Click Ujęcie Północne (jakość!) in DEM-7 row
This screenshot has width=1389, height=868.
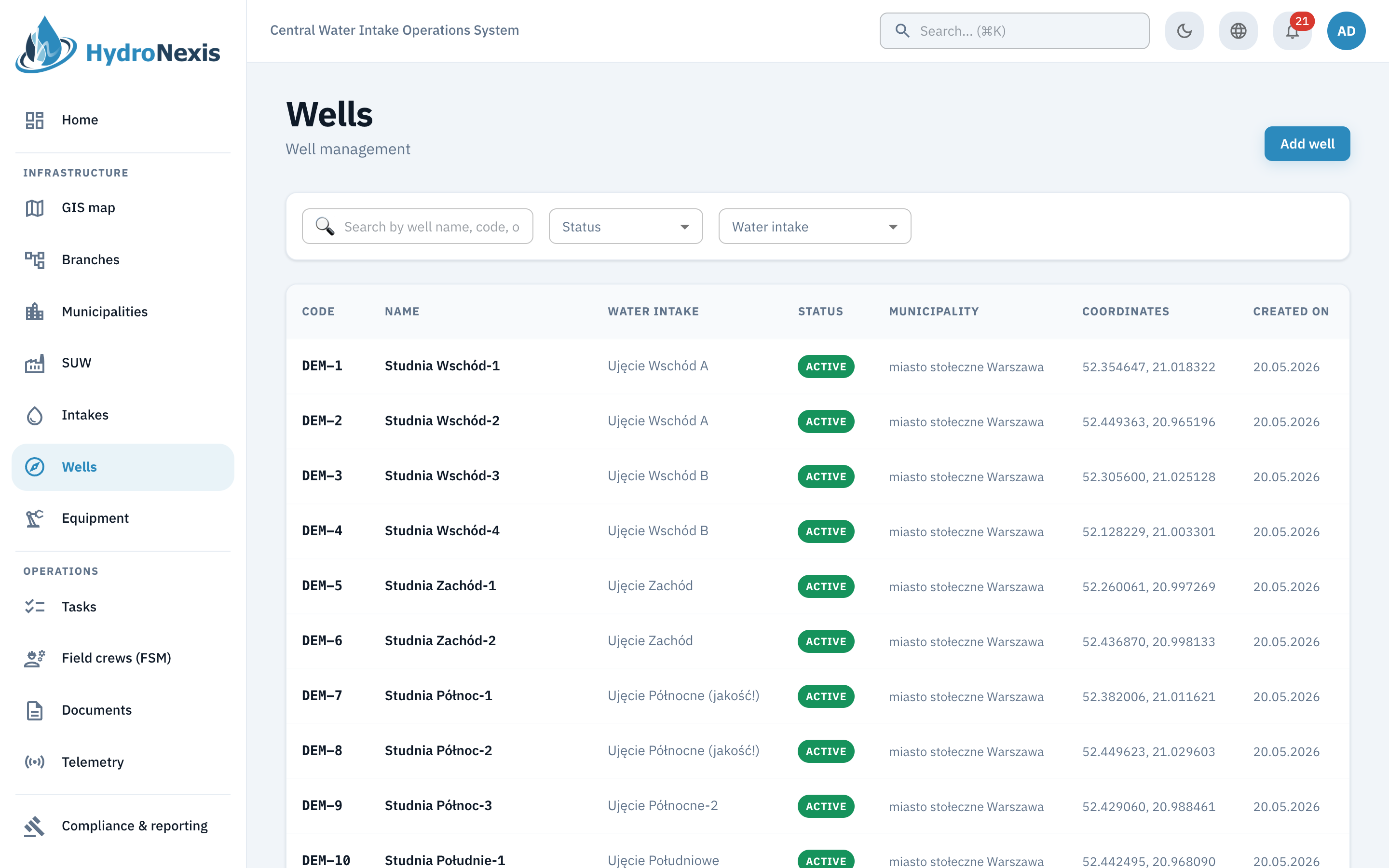click(x=683, y=696)
